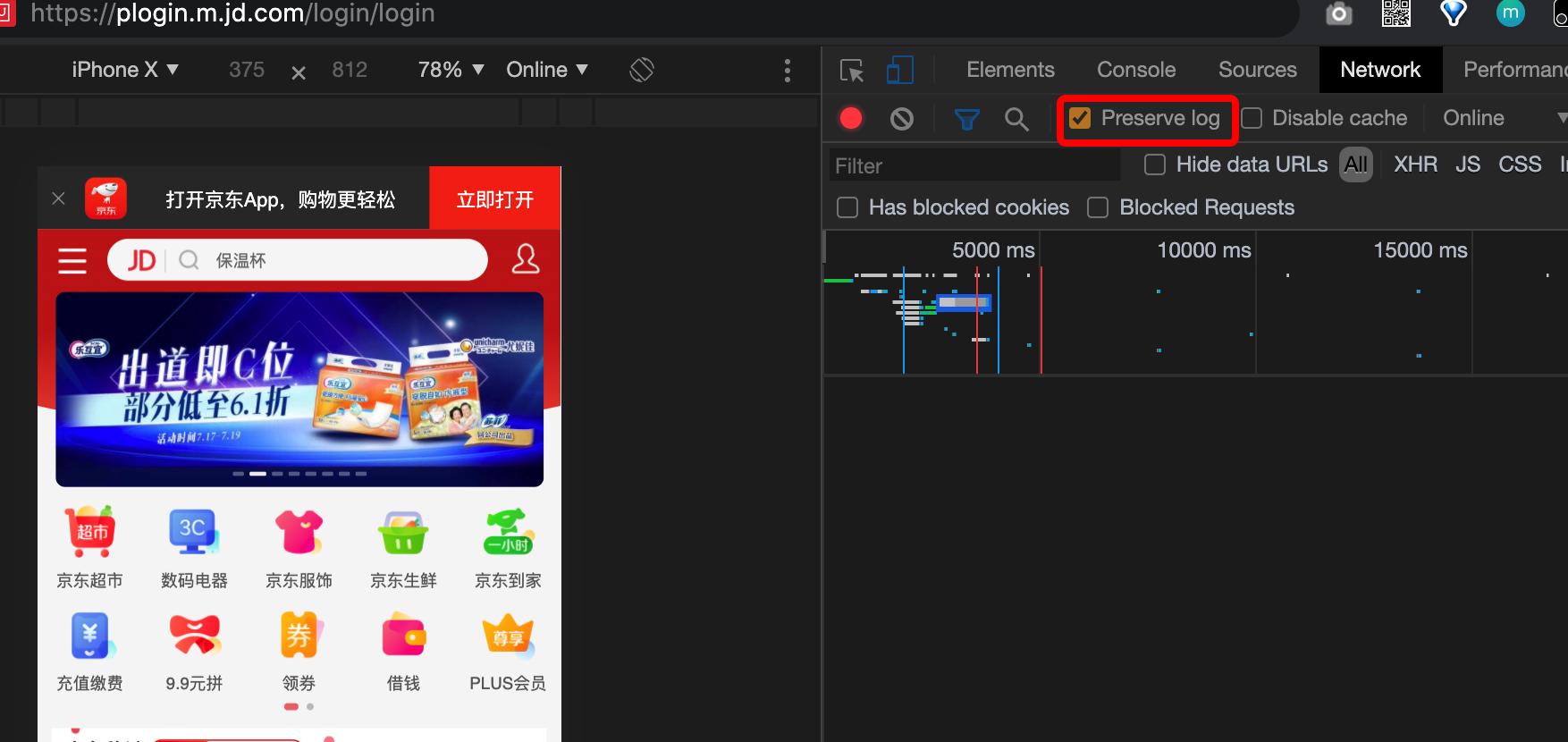Filter requests by XHR

(1415, 164)
